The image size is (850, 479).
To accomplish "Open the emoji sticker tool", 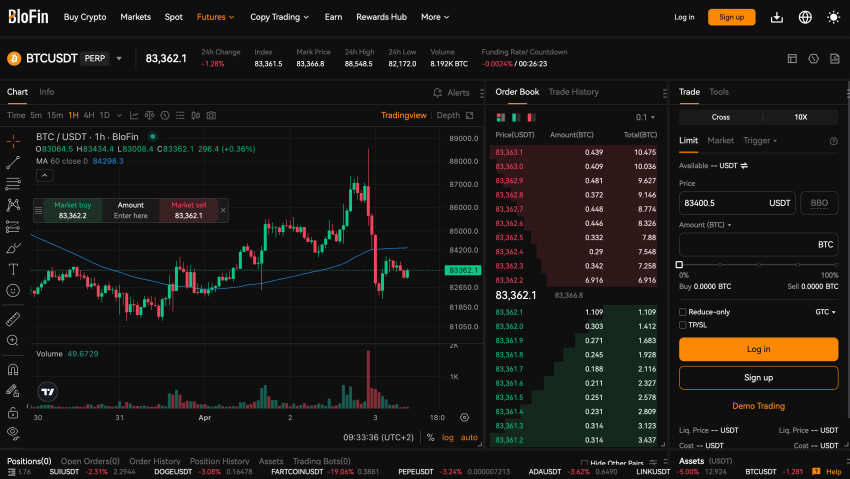I will click(x=13, y=291).
